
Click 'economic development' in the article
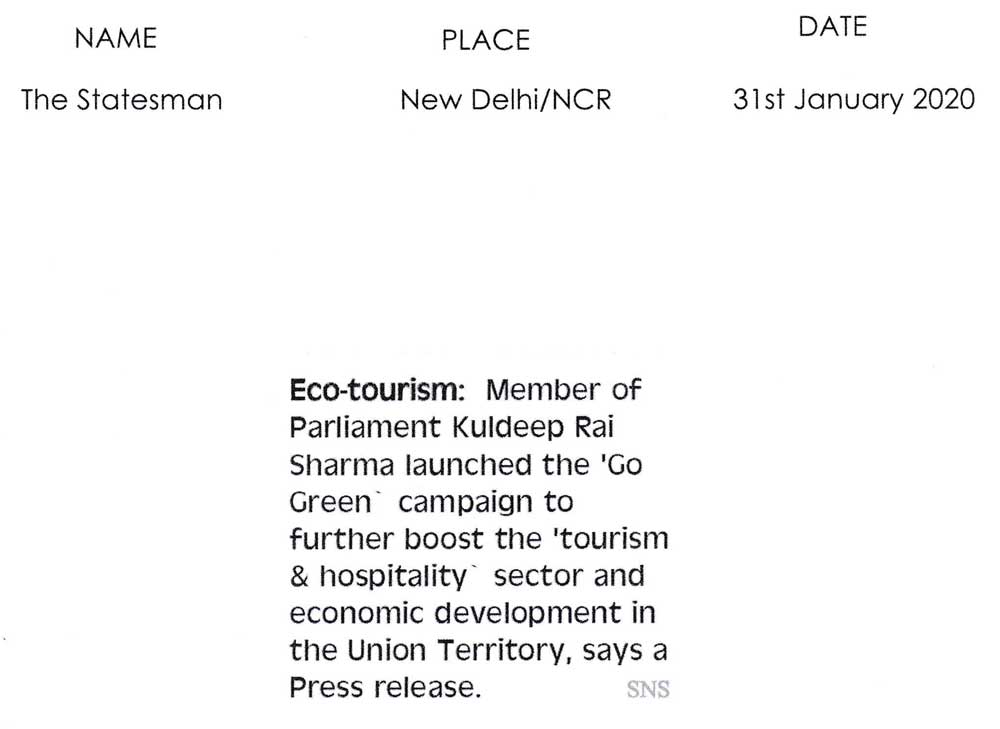(x=455, y=614)
